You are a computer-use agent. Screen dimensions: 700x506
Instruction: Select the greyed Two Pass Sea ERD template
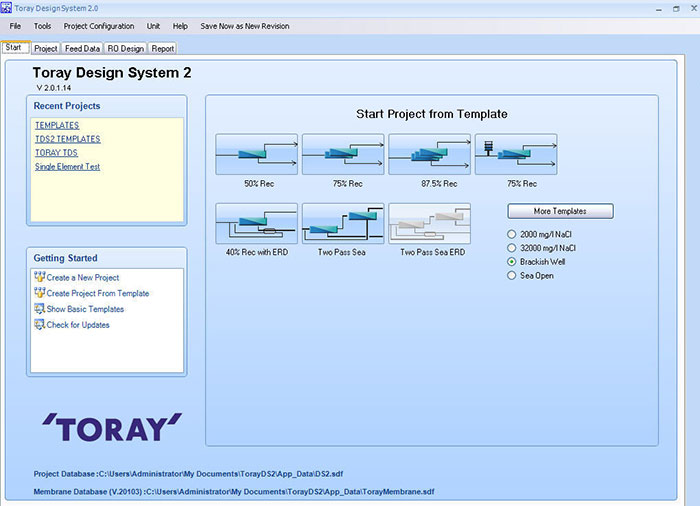429,223
